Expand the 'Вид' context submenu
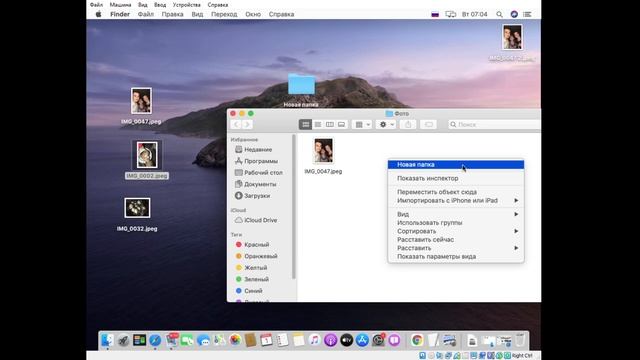Image resolution: width=640 pixels, height=360 pixels. coord(456,214)
